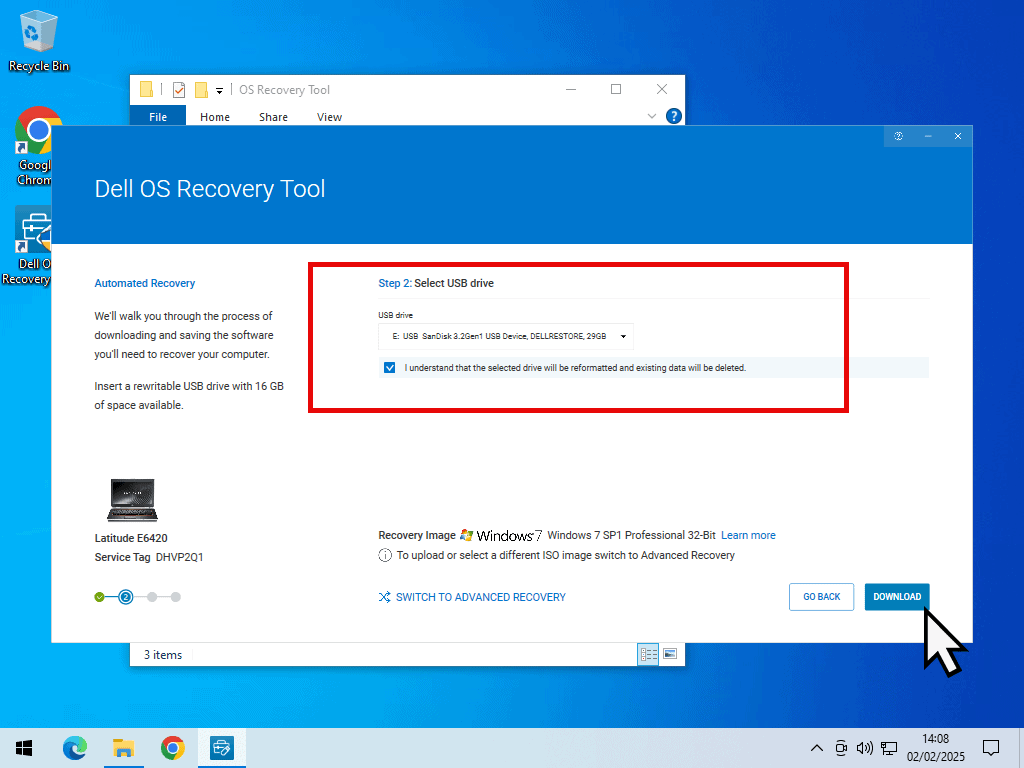Uncheck the drive will be reformatted checkbox
This screenshot has height=768, width=1024.
click(x=390, y=367)
